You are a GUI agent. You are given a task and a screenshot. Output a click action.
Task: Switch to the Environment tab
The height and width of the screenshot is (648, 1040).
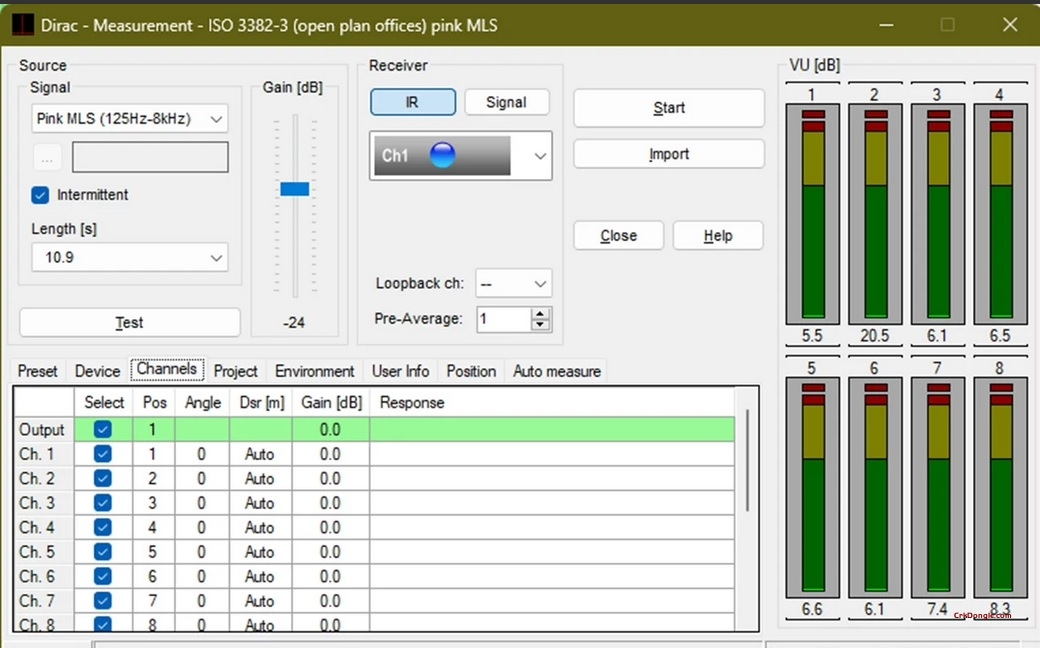click(314, 371)
